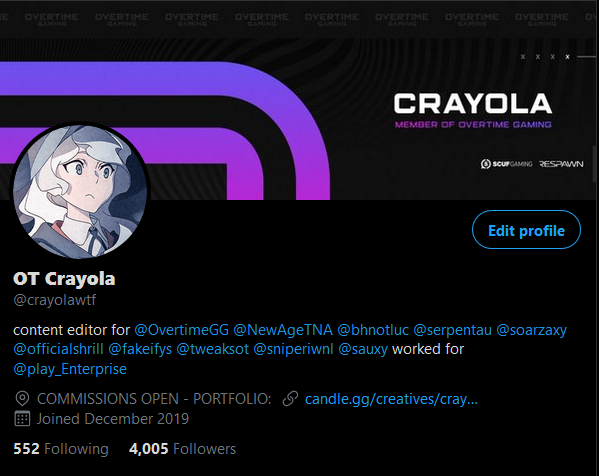
Task: Visit the @bhnotluc mentioned profile
Action: pyautogui.click(x=373, y=330)
